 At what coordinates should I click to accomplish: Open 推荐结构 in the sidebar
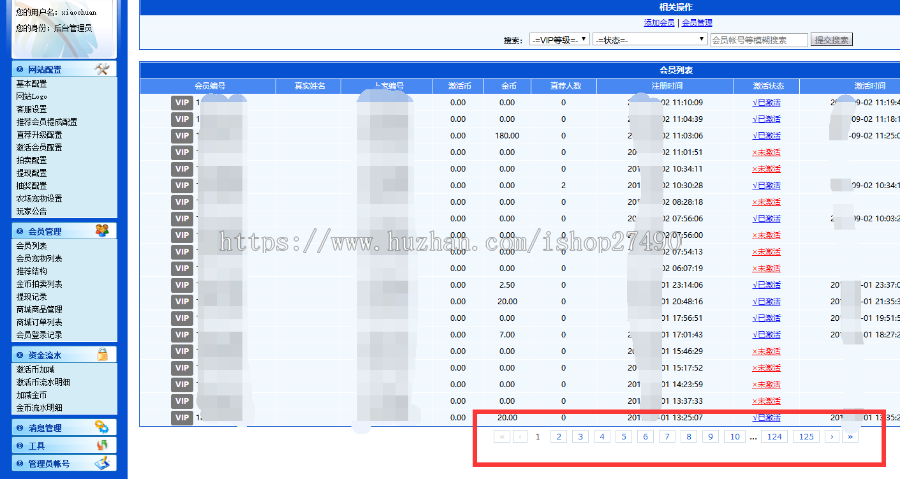click(x=32, y=271)
